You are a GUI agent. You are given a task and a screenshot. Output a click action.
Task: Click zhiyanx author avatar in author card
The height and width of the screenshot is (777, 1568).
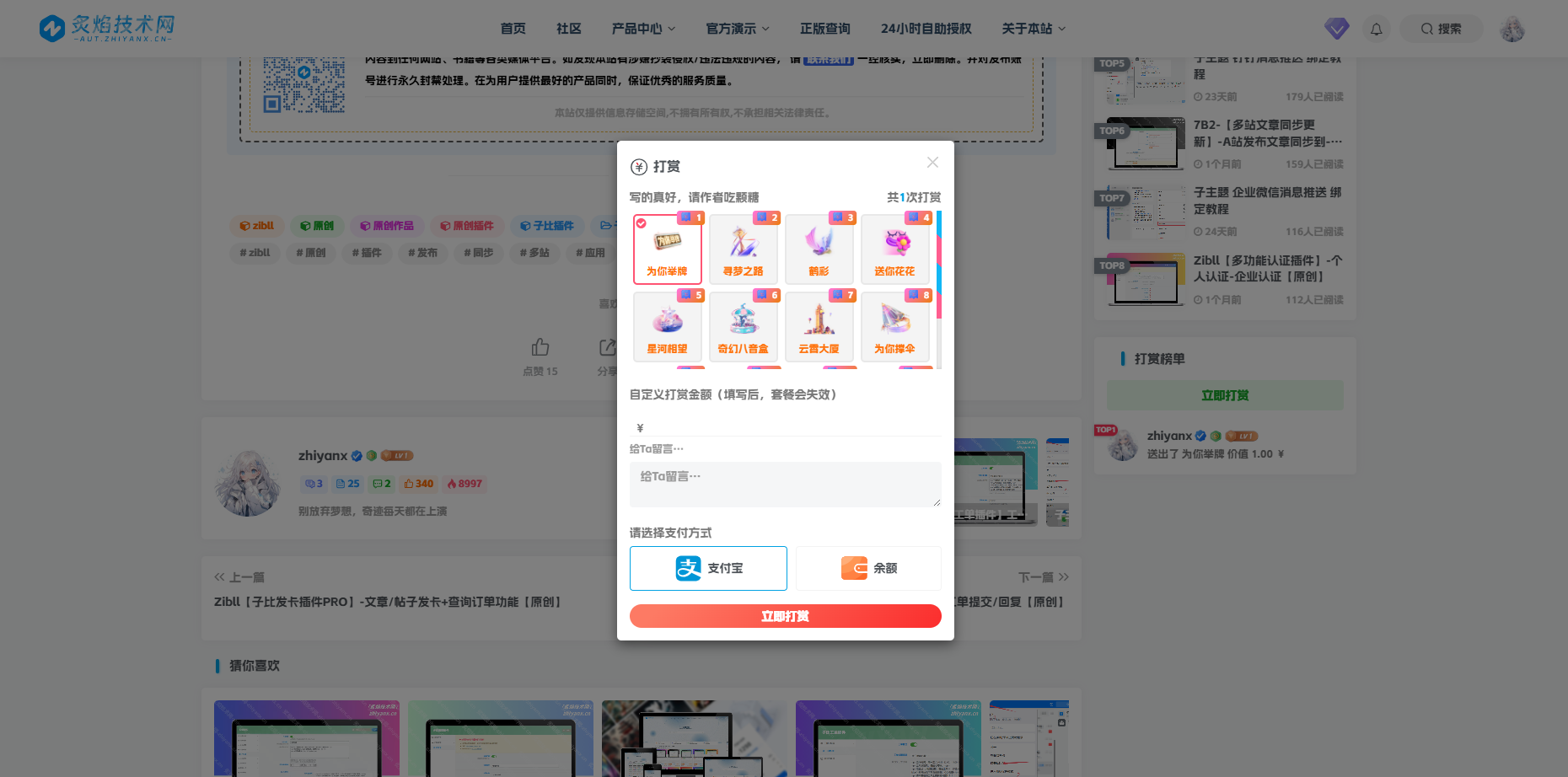[248, 482]
